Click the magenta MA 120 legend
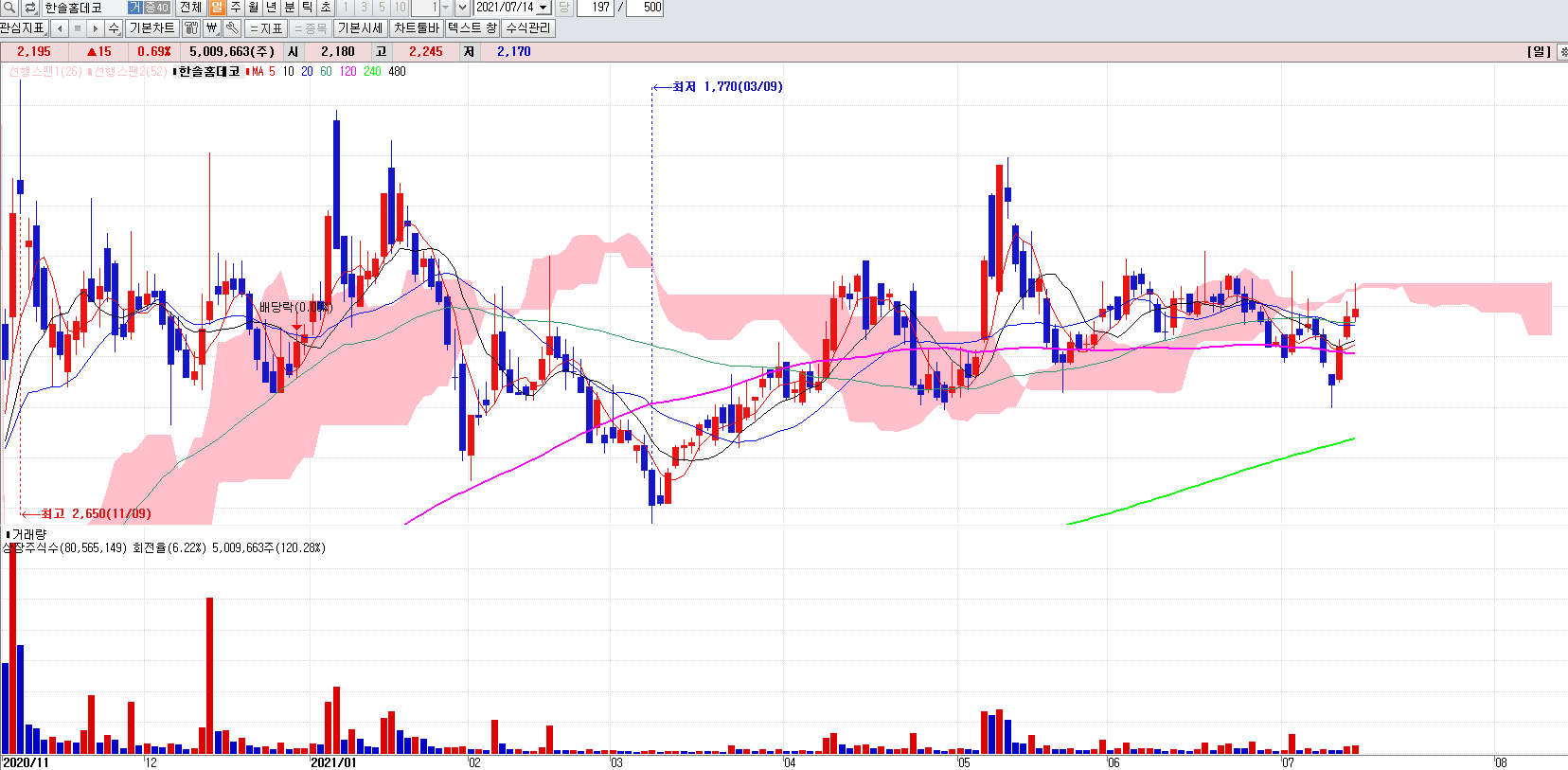 pyautogui.click(x=347, y=72)
